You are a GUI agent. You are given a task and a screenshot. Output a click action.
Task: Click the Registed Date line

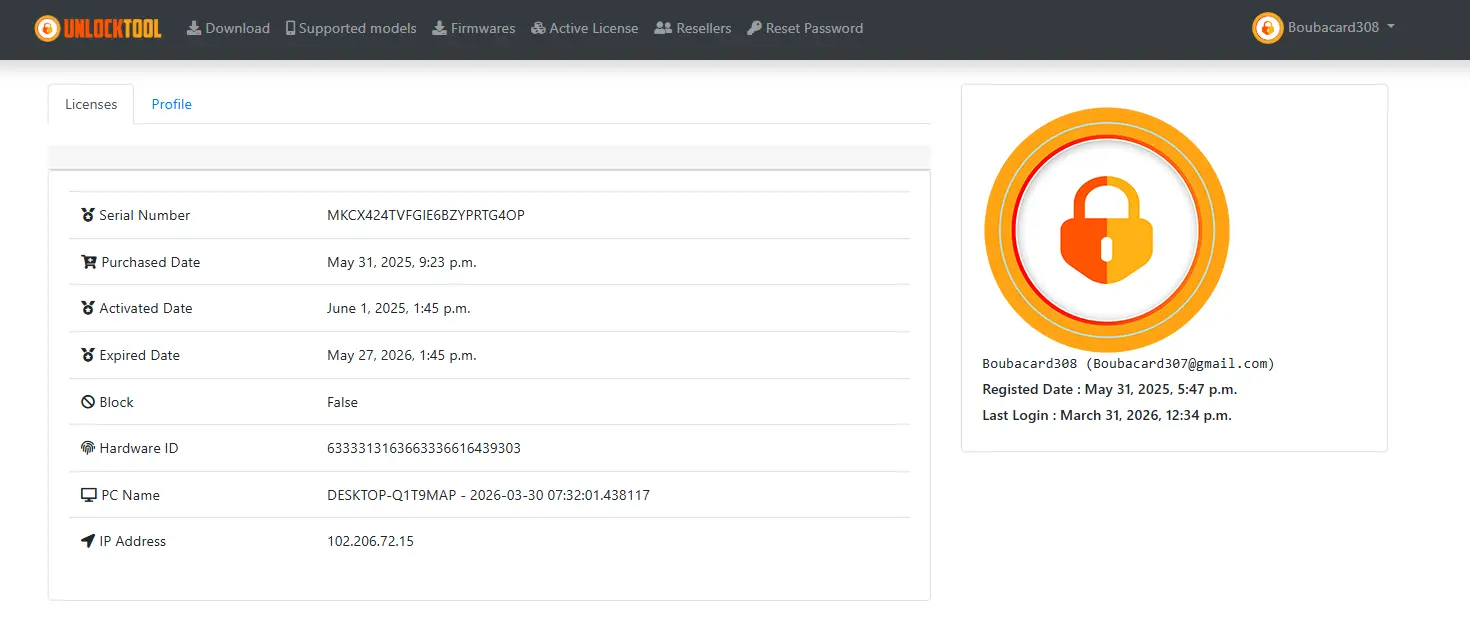pyautogui.click(x=1110, y=389)
